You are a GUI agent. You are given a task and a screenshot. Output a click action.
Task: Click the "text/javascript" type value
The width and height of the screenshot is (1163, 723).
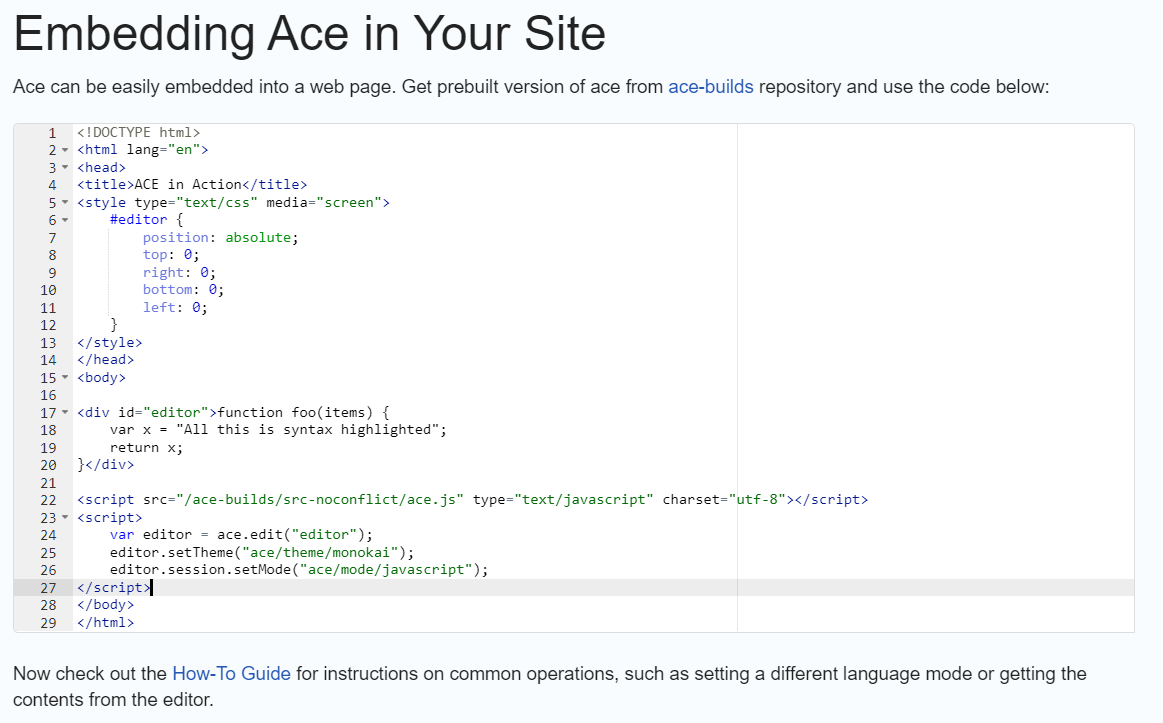(584, 499)
